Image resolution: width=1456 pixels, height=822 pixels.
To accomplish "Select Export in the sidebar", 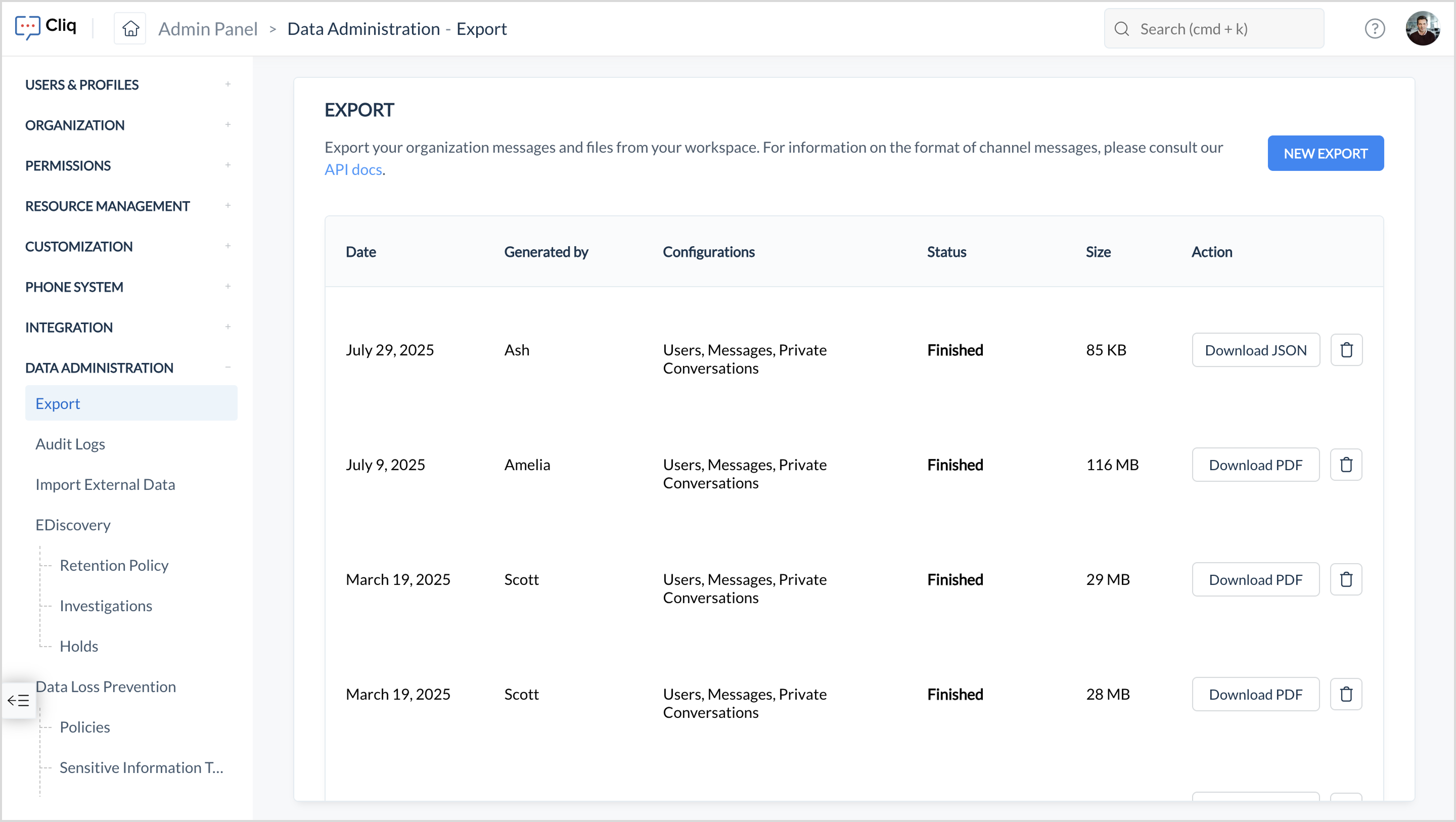I will point(131,403).
